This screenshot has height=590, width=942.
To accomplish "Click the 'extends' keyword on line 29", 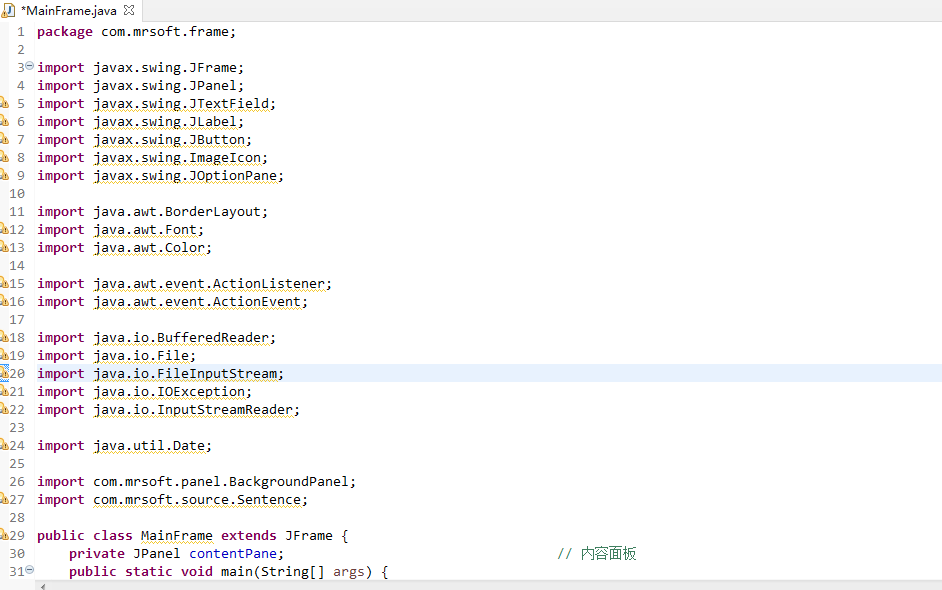I will tap(249, 536).
